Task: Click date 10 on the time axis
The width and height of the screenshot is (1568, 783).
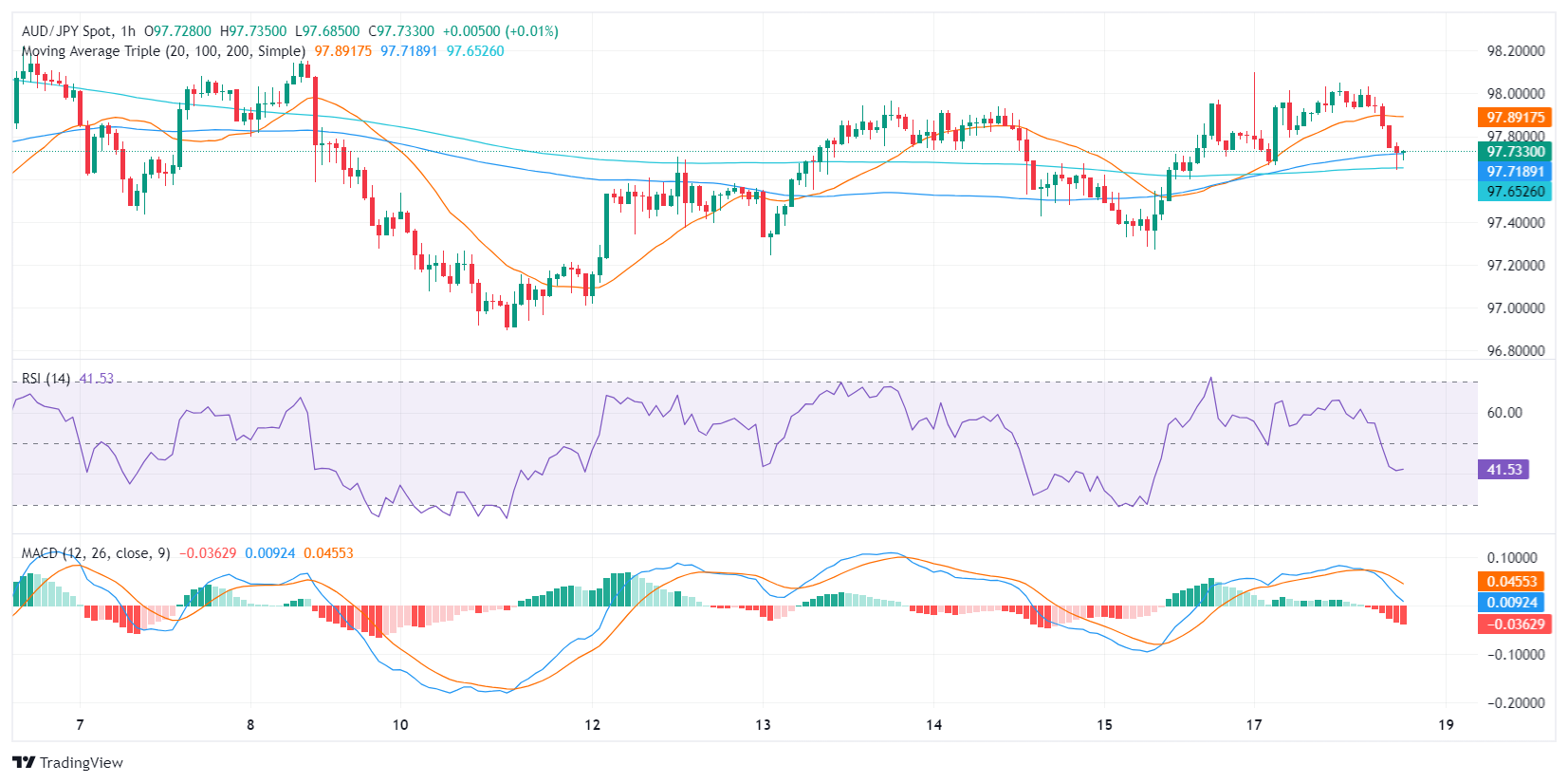Action: [x=400, y=725]
